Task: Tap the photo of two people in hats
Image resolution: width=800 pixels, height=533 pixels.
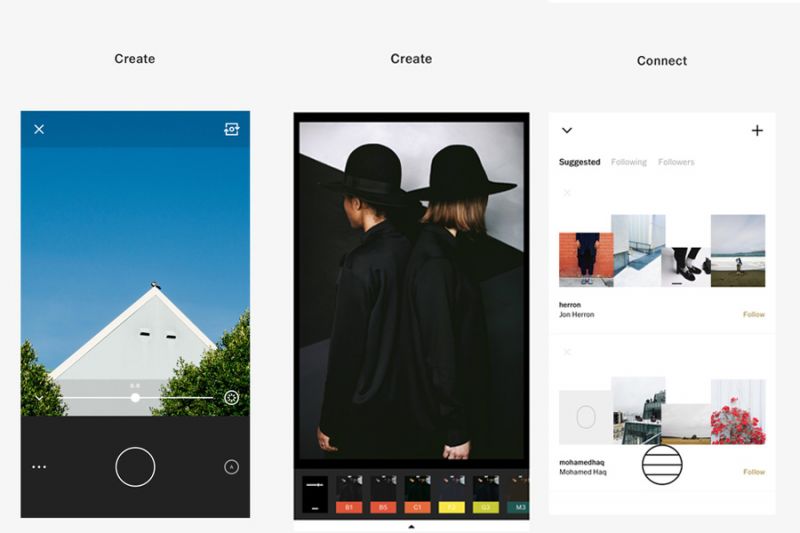Action: [x=411, y=291]
